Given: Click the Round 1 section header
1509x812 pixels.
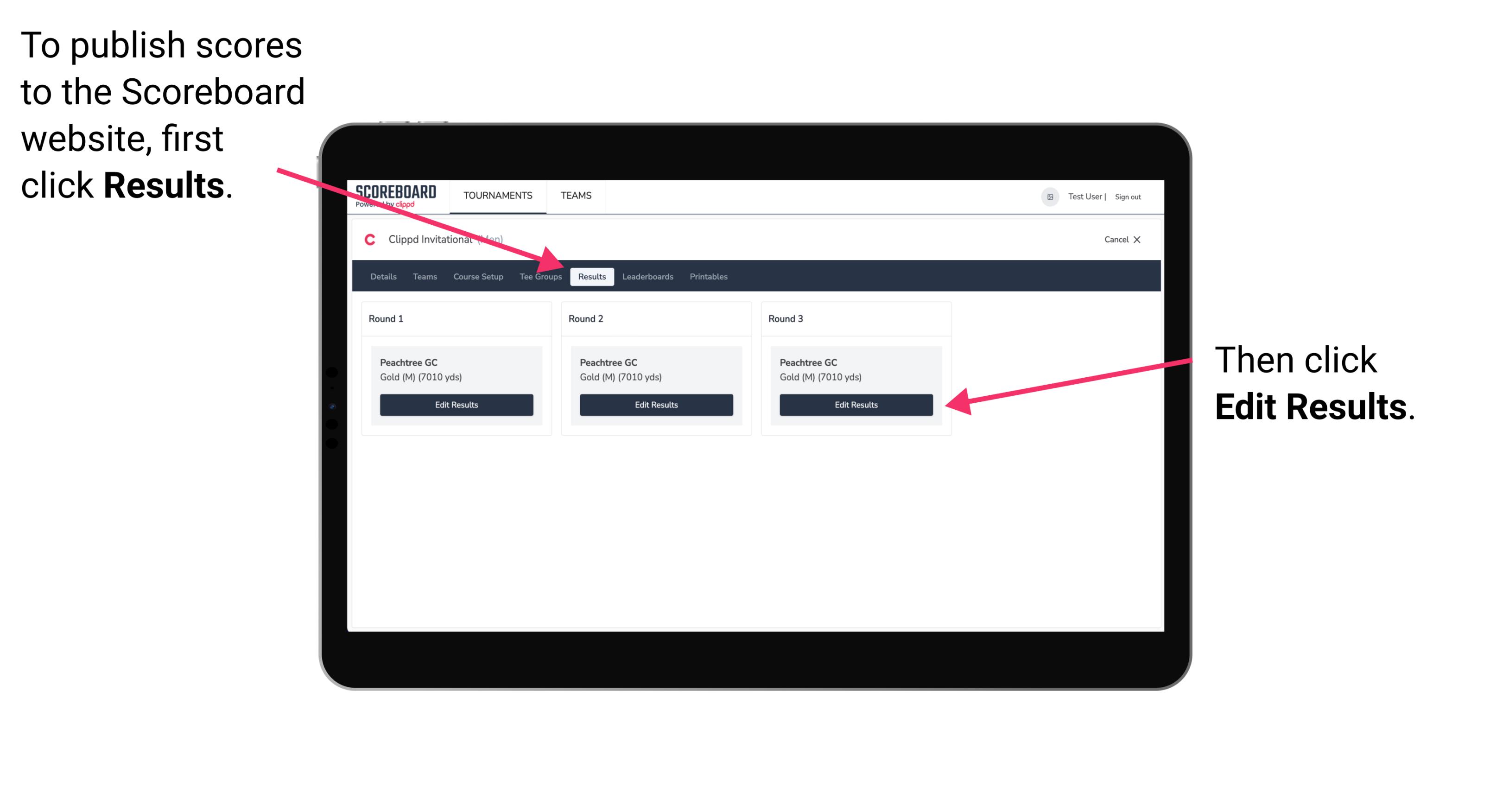Looking at the screenshot, I should 394,318.
